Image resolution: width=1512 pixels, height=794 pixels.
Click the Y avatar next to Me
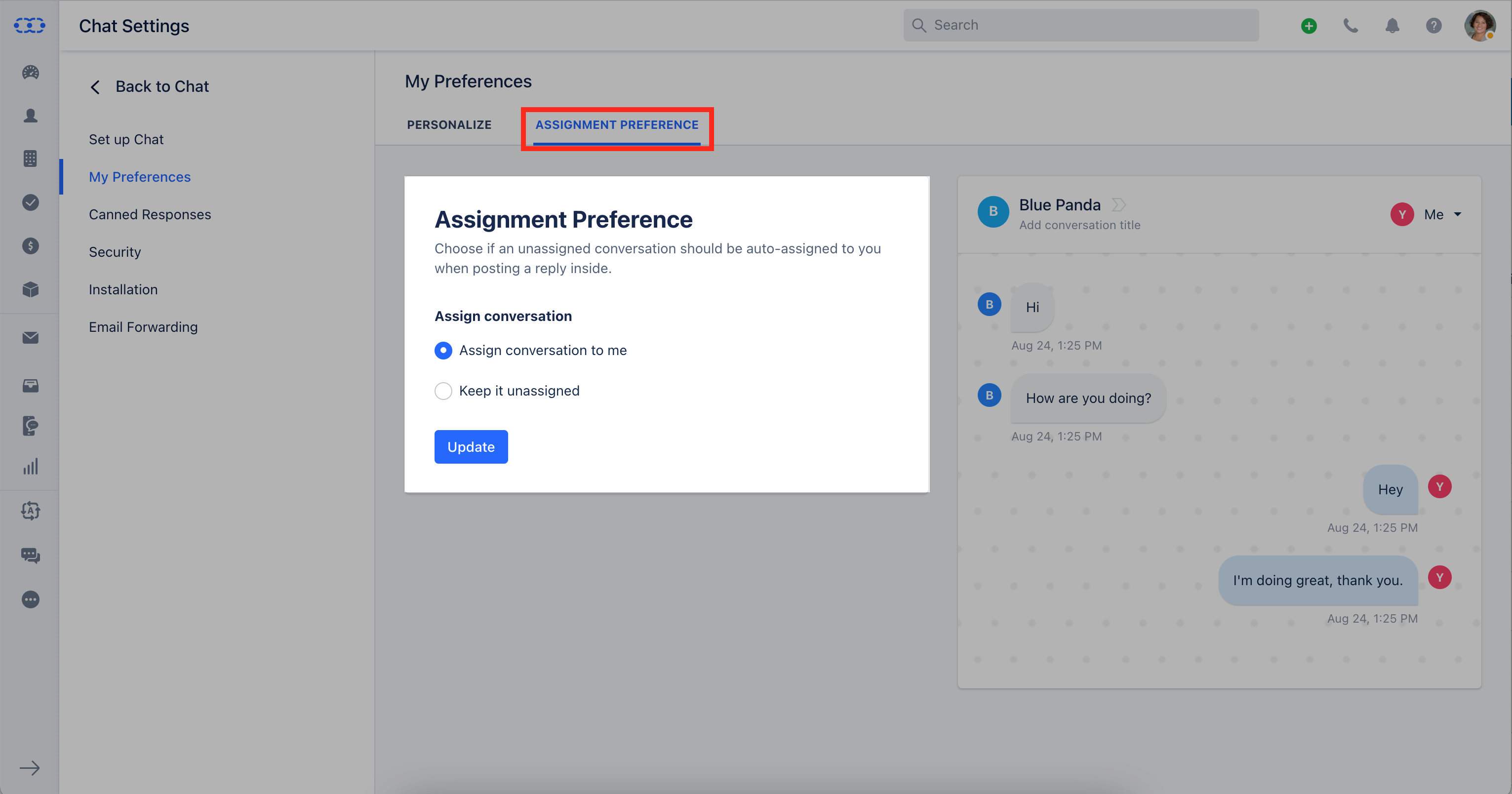pyautogui.click(x=1402, y=215)
